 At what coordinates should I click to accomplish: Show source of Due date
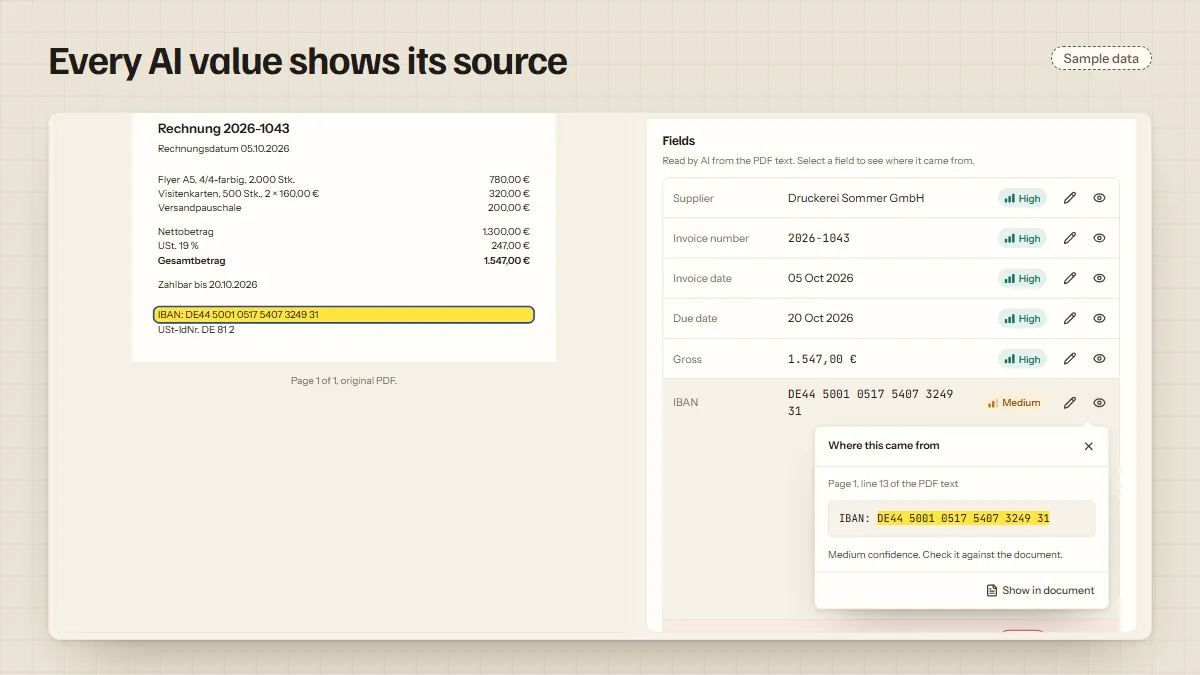tap(1099, 318)
